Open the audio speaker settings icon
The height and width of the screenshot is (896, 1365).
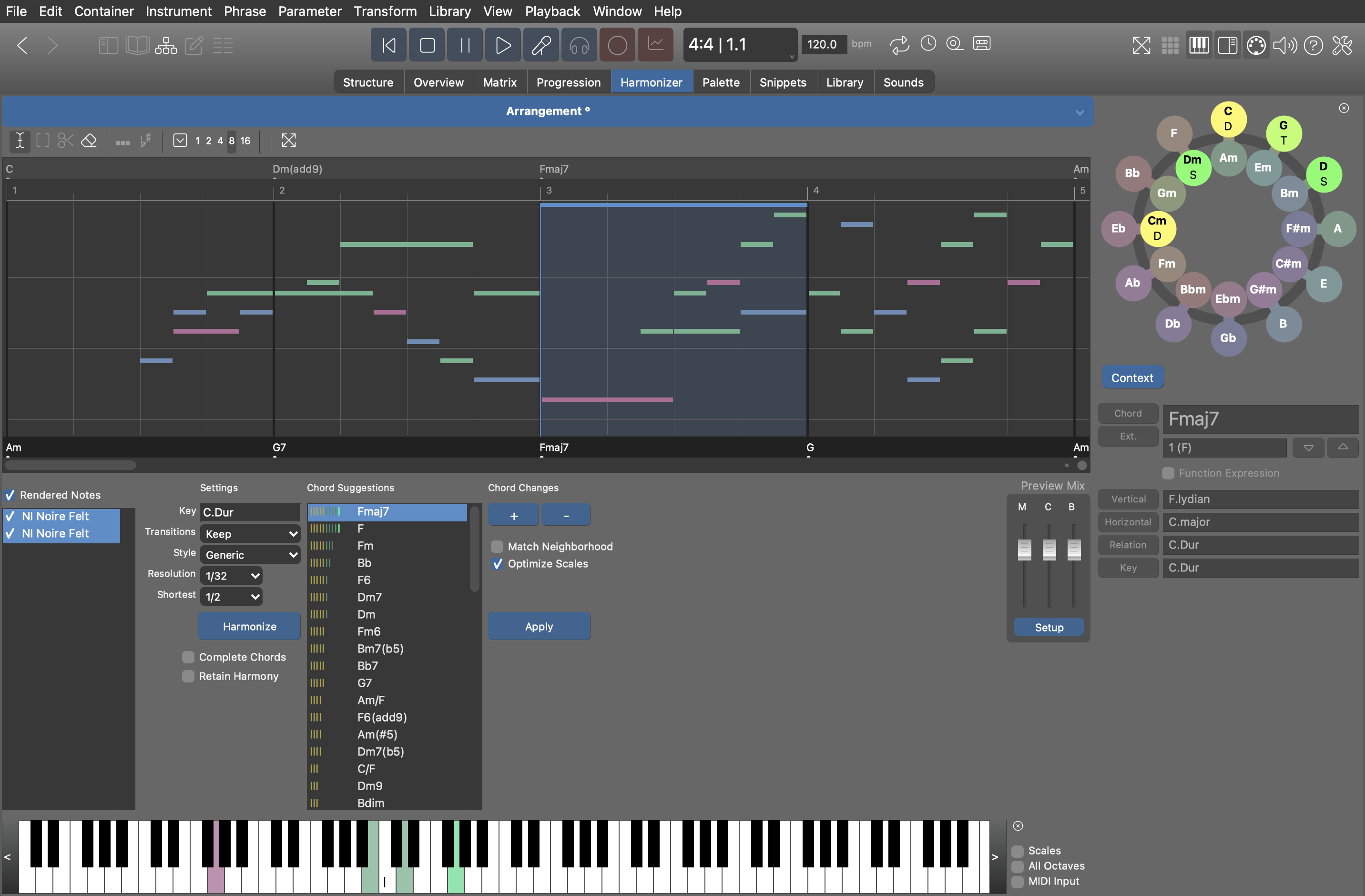pos(1285,45)
